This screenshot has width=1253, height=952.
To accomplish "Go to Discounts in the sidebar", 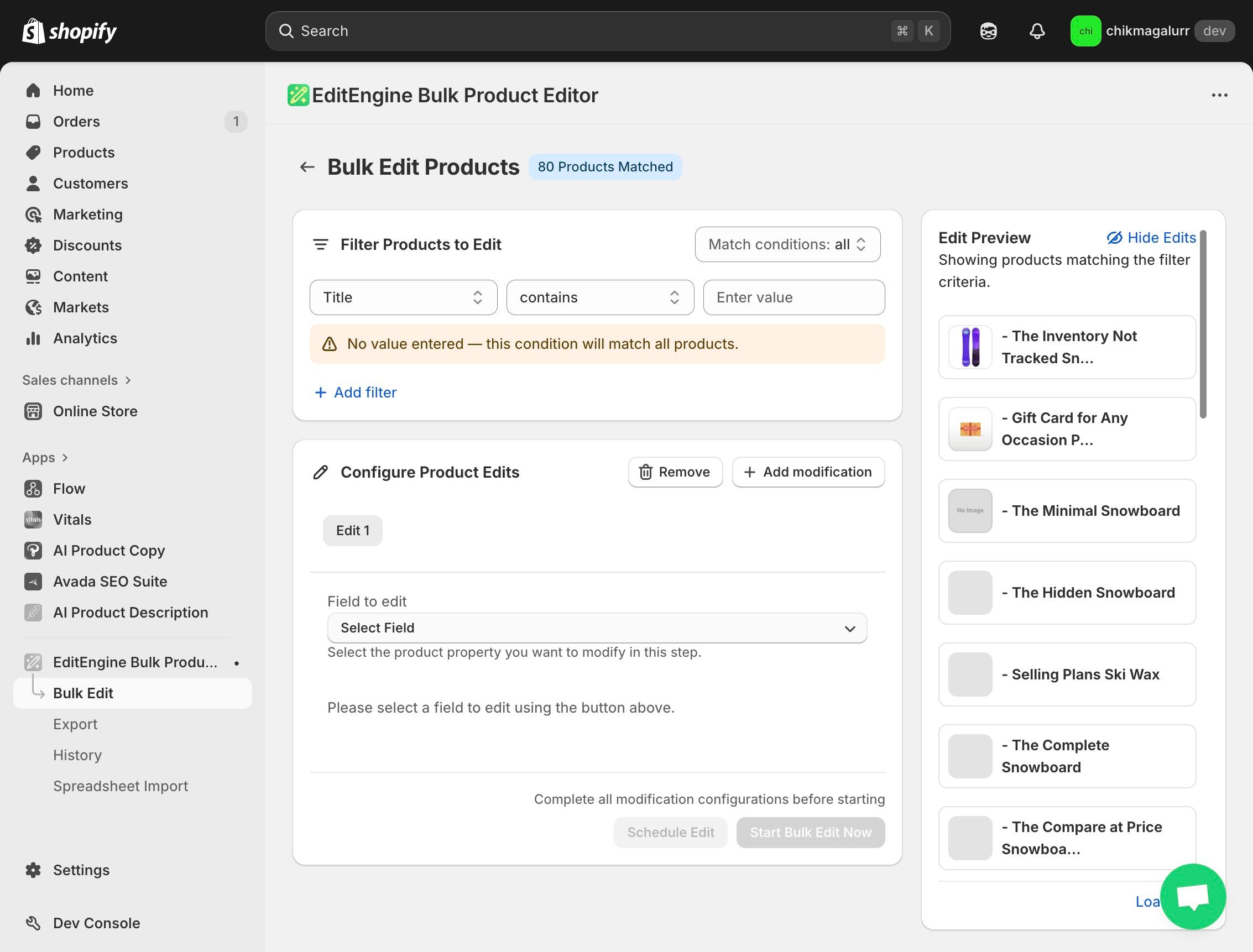I will [x=87, y=245].
